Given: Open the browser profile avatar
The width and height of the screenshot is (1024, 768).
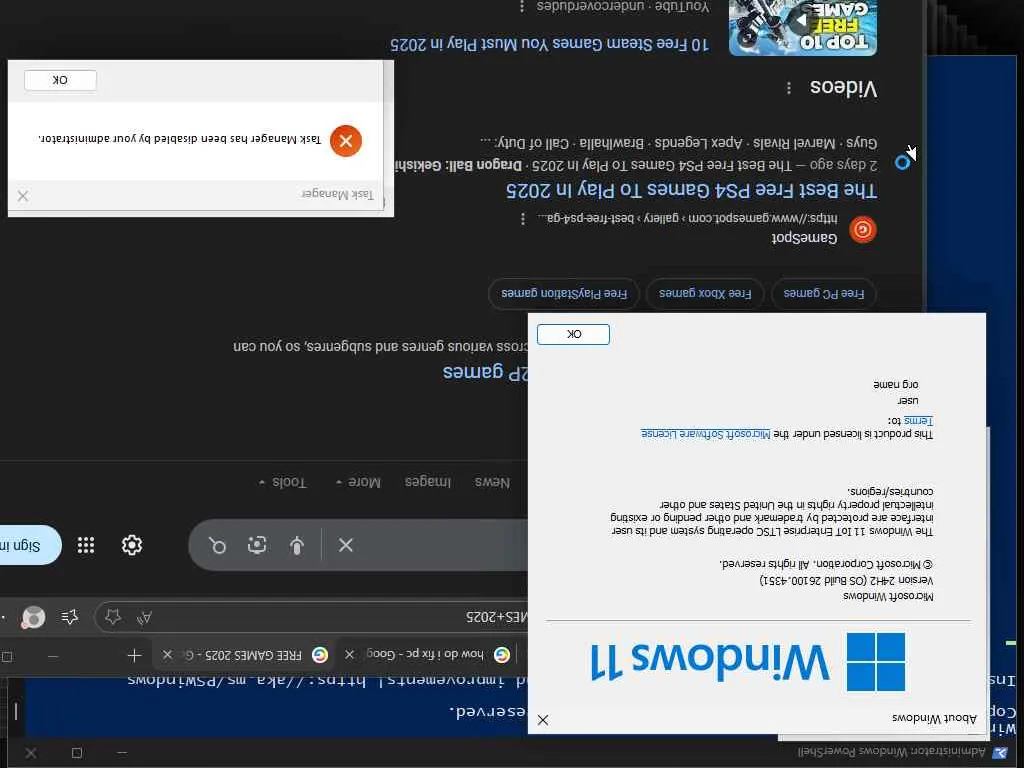Looking at the screenshot, I should pyautogui.click(x=33, y=616).
